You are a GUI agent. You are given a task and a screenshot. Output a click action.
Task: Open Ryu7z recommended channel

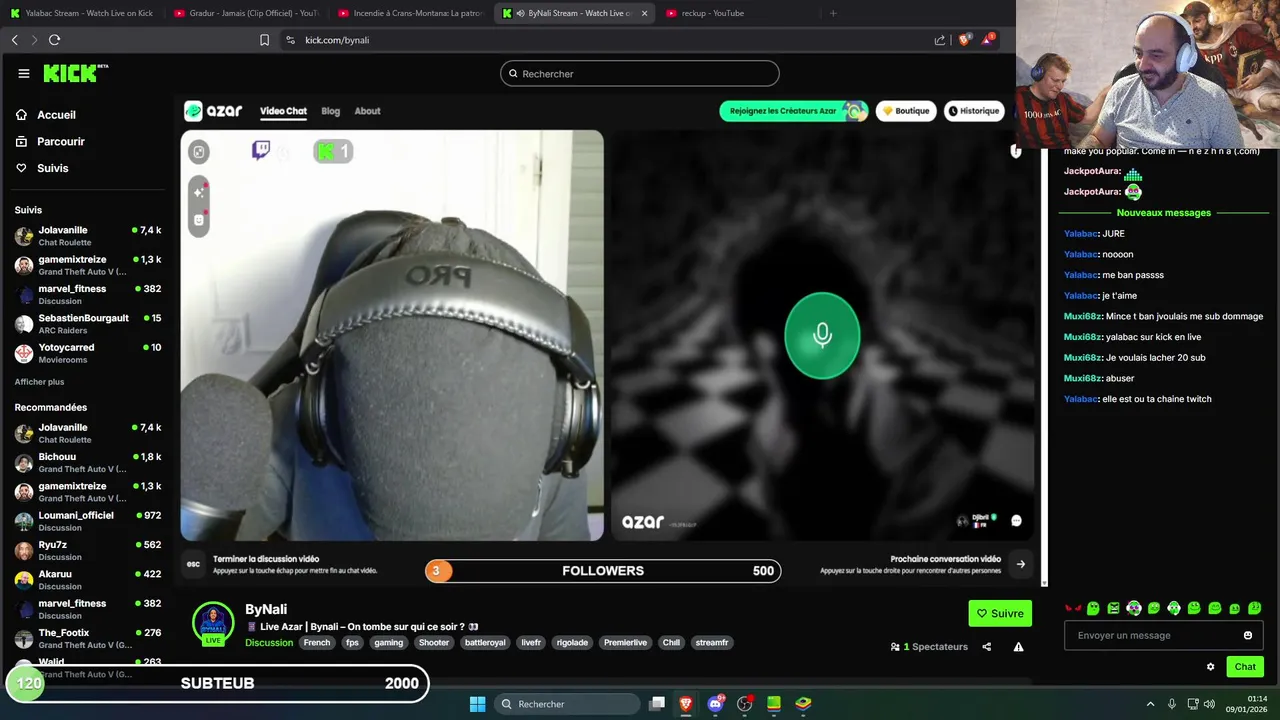click(x=88, y=551)
